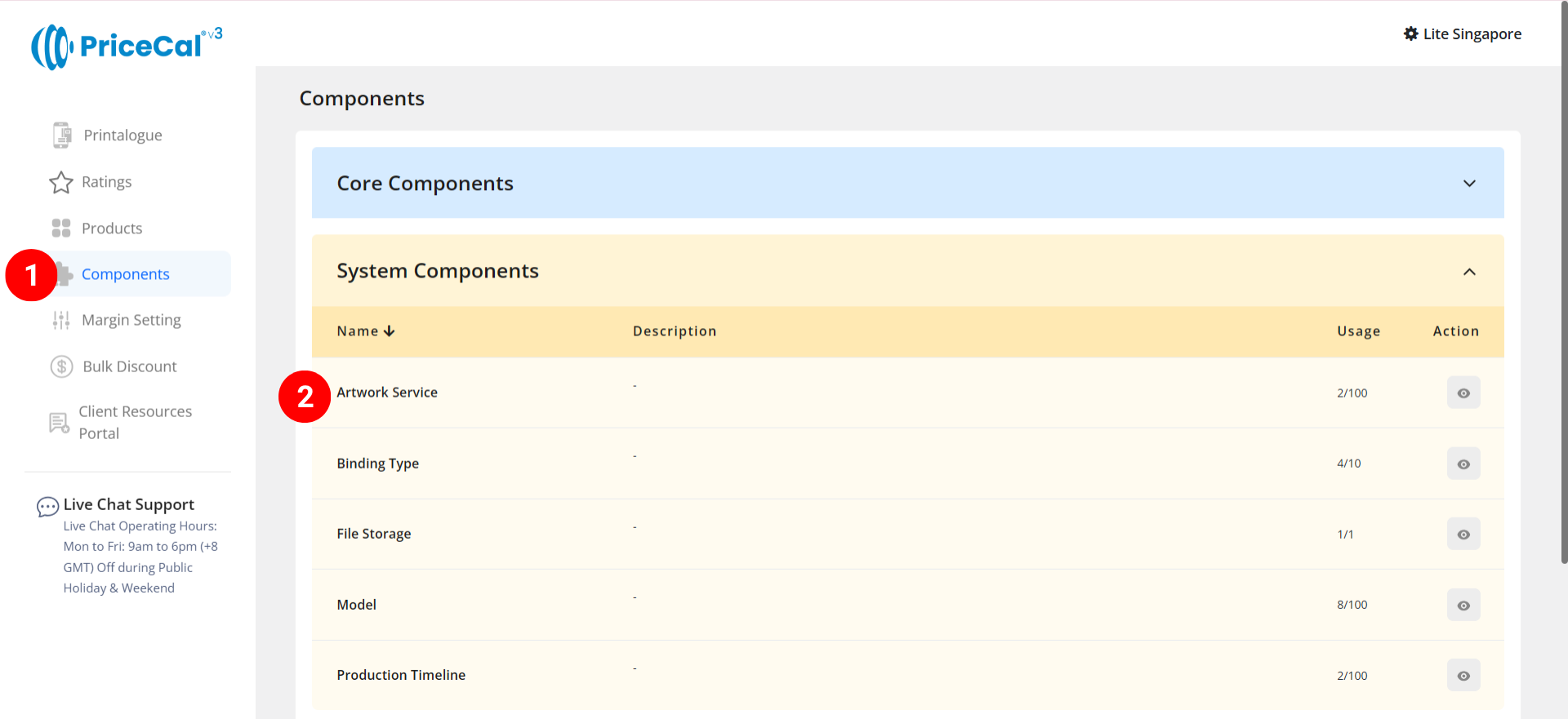Open the Components menu item
This screenshot has height=719, width=1568.
coord(126,275)
